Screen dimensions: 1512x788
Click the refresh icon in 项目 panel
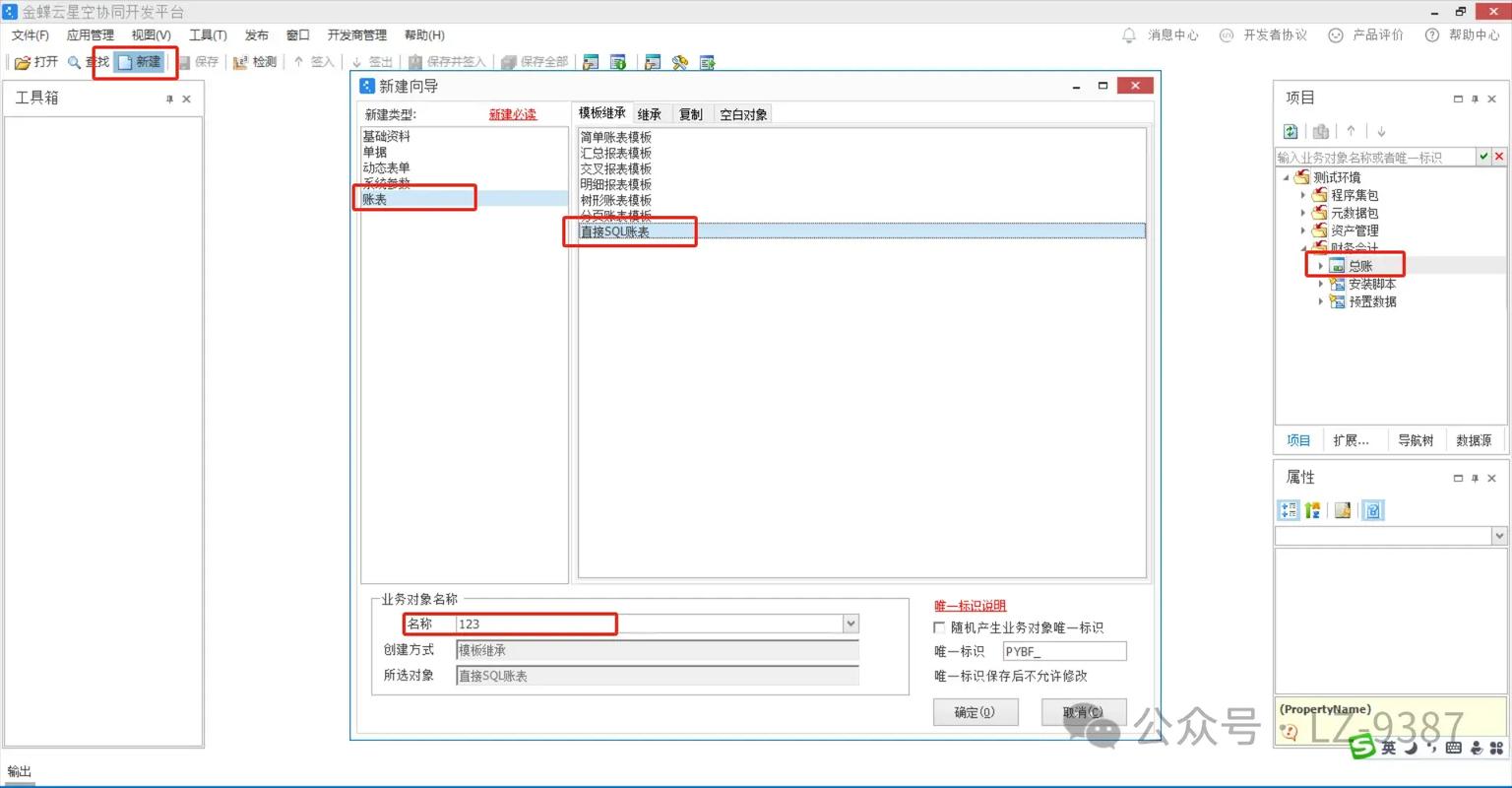pyautogui.click(x=1291, y=131)
